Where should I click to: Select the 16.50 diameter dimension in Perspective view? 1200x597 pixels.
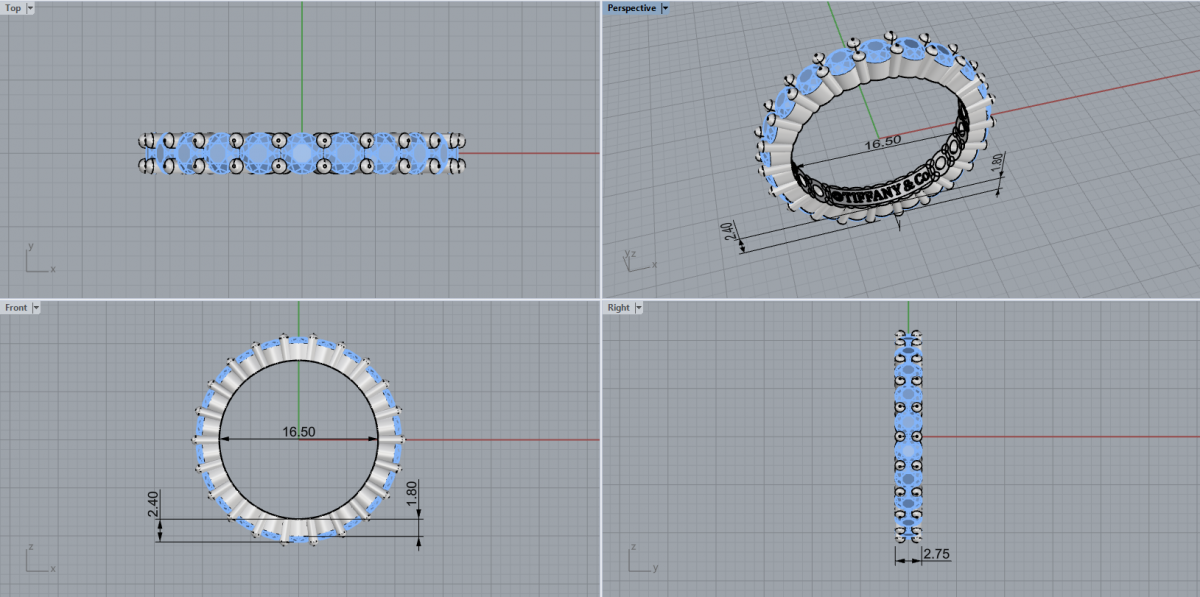click(881, 144)
